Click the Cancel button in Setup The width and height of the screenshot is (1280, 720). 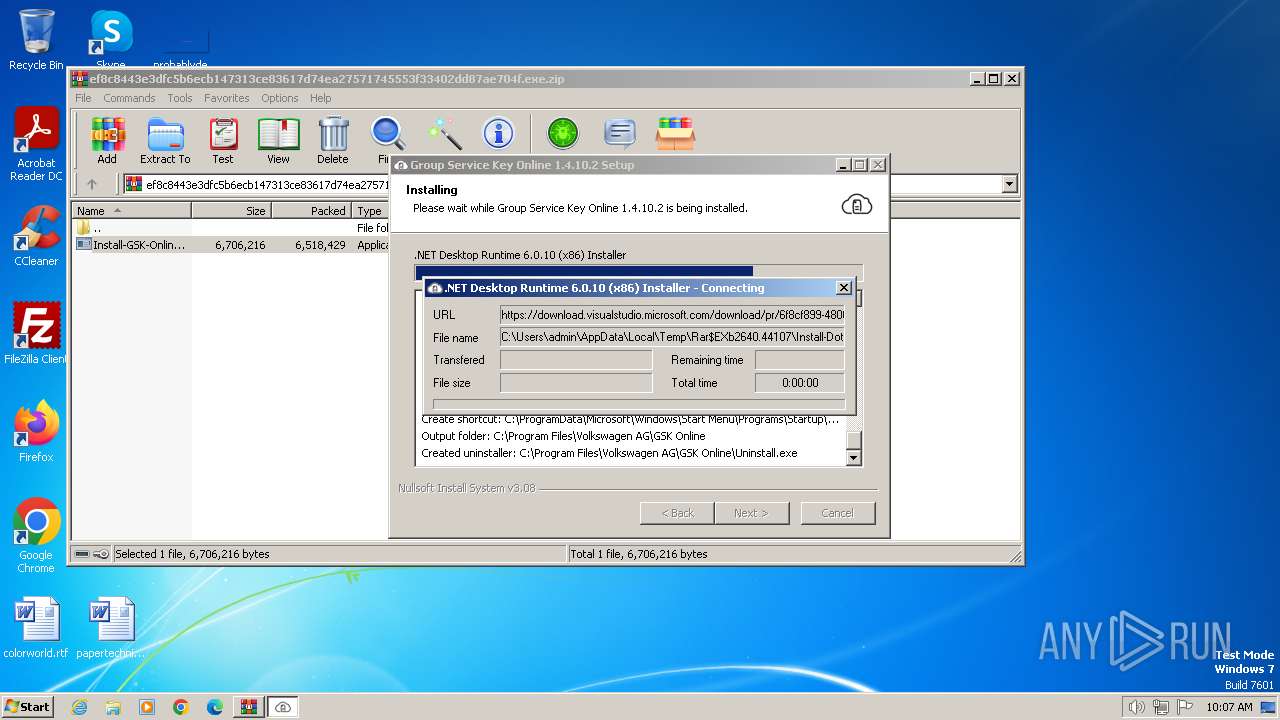click(x=837, y=513)
